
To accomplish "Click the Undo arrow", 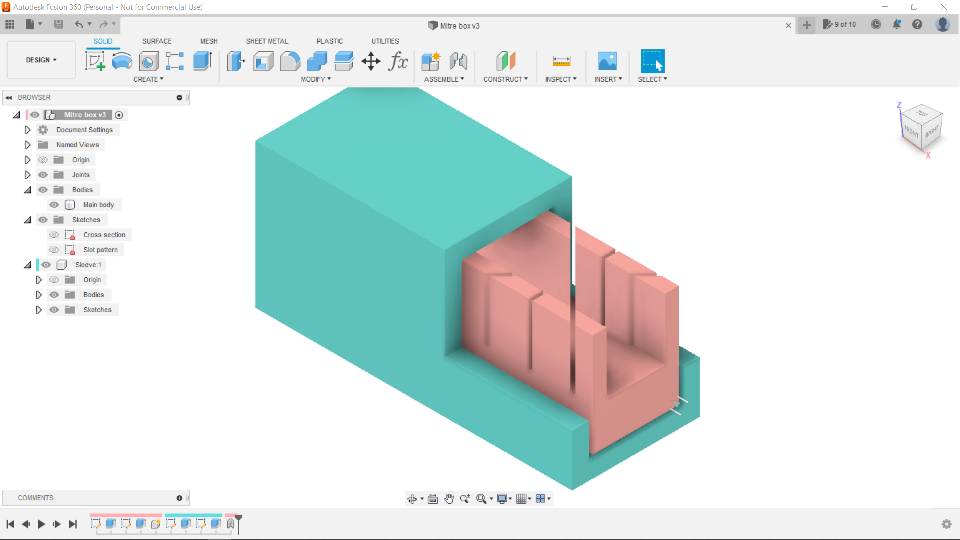I will tap(79, 24).
